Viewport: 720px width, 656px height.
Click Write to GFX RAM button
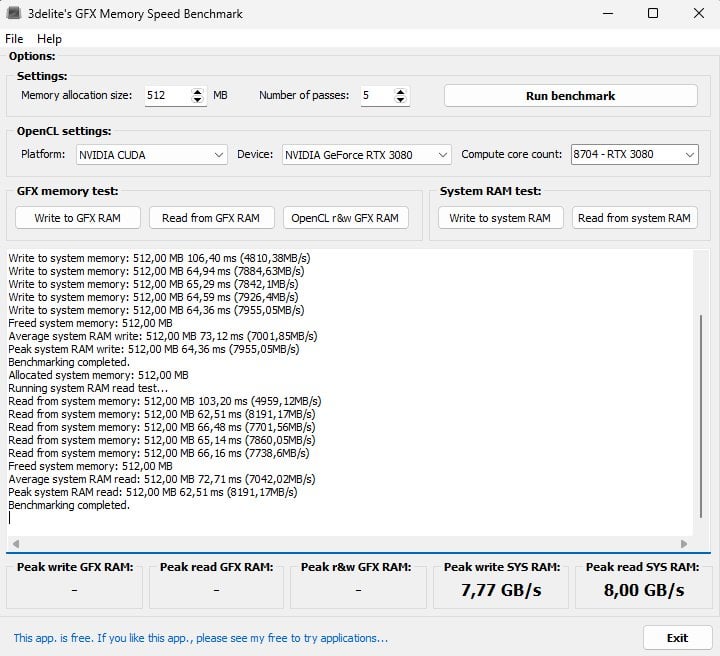click(78, 218)
